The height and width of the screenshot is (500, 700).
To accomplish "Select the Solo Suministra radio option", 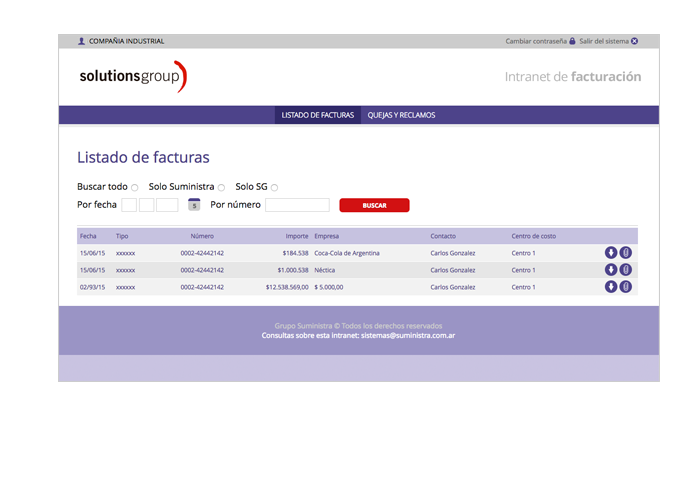I will [x=221, y=188].
